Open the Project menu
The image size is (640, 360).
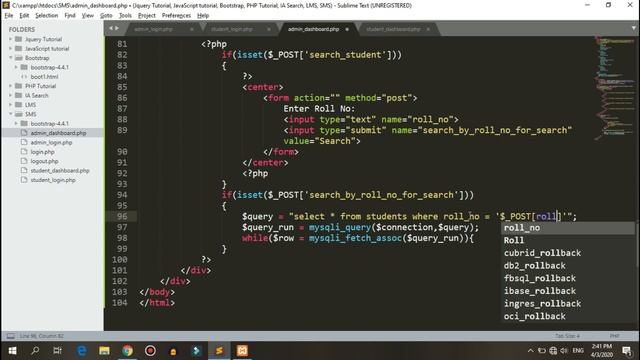click(x=147, y=16)
